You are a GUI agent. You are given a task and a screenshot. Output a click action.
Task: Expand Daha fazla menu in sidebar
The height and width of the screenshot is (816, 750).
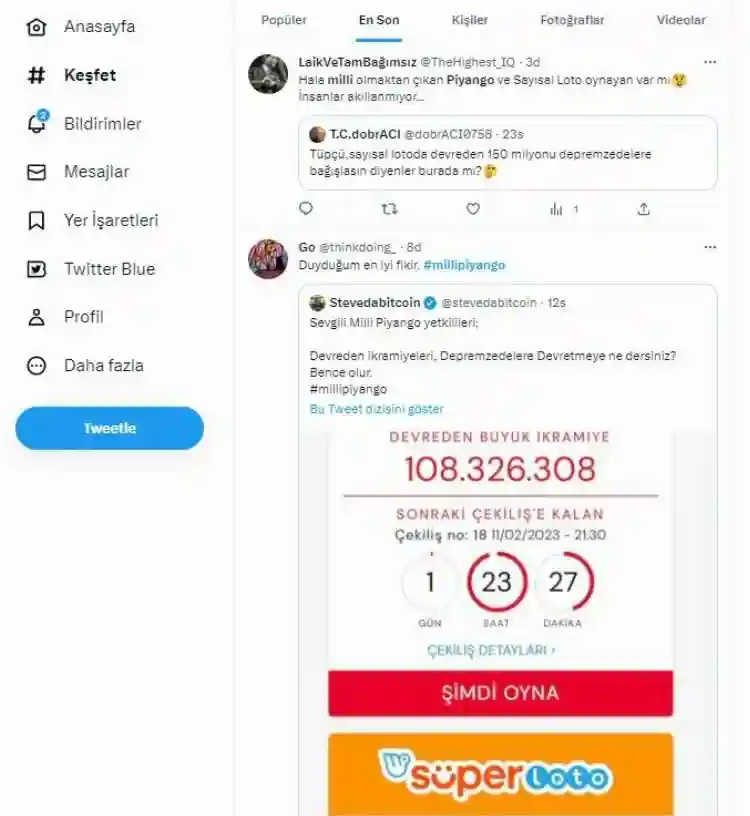[x=37, y=366]
